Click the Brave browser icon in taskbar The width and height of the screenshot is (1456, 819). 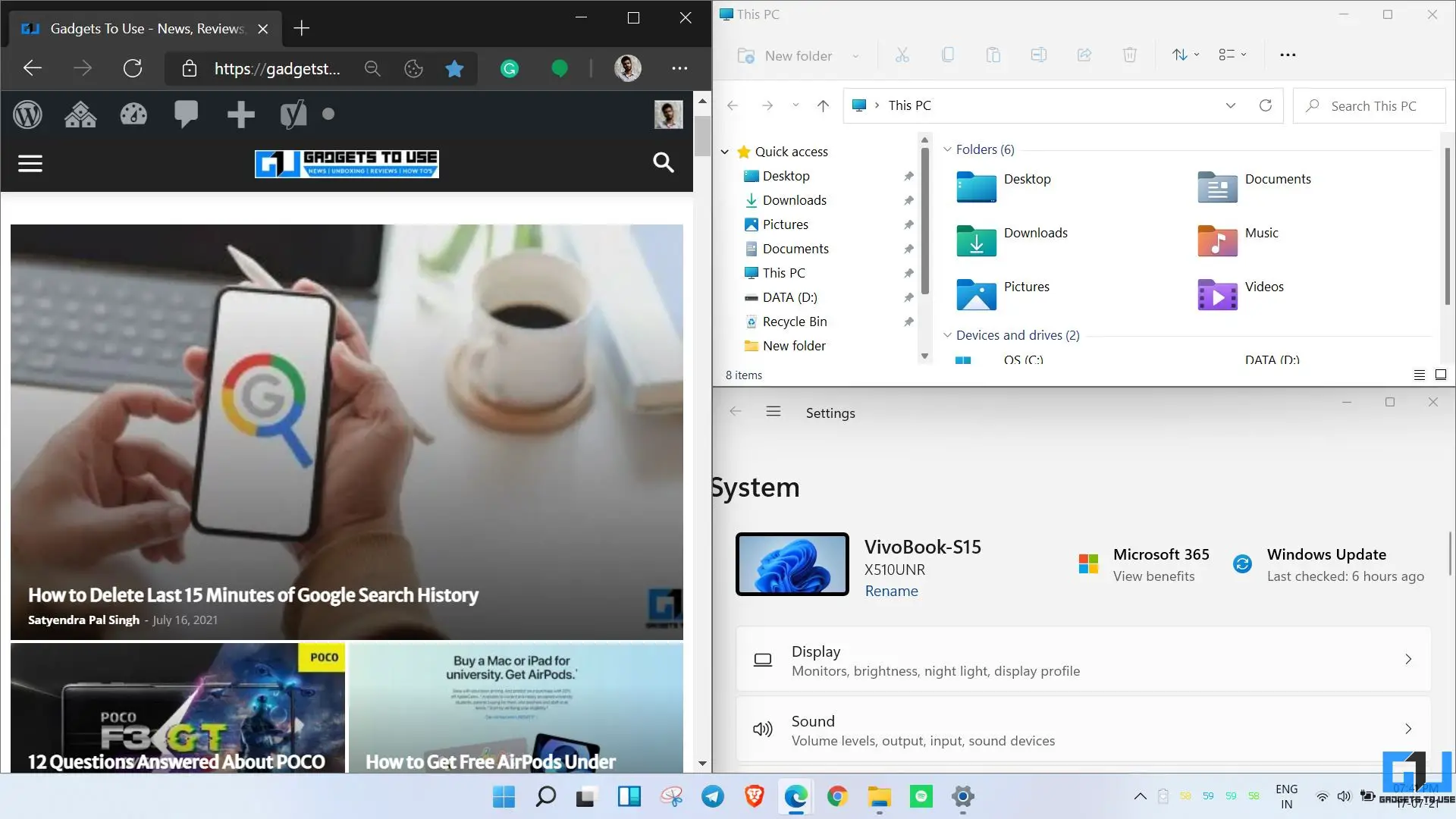(753, 796)
